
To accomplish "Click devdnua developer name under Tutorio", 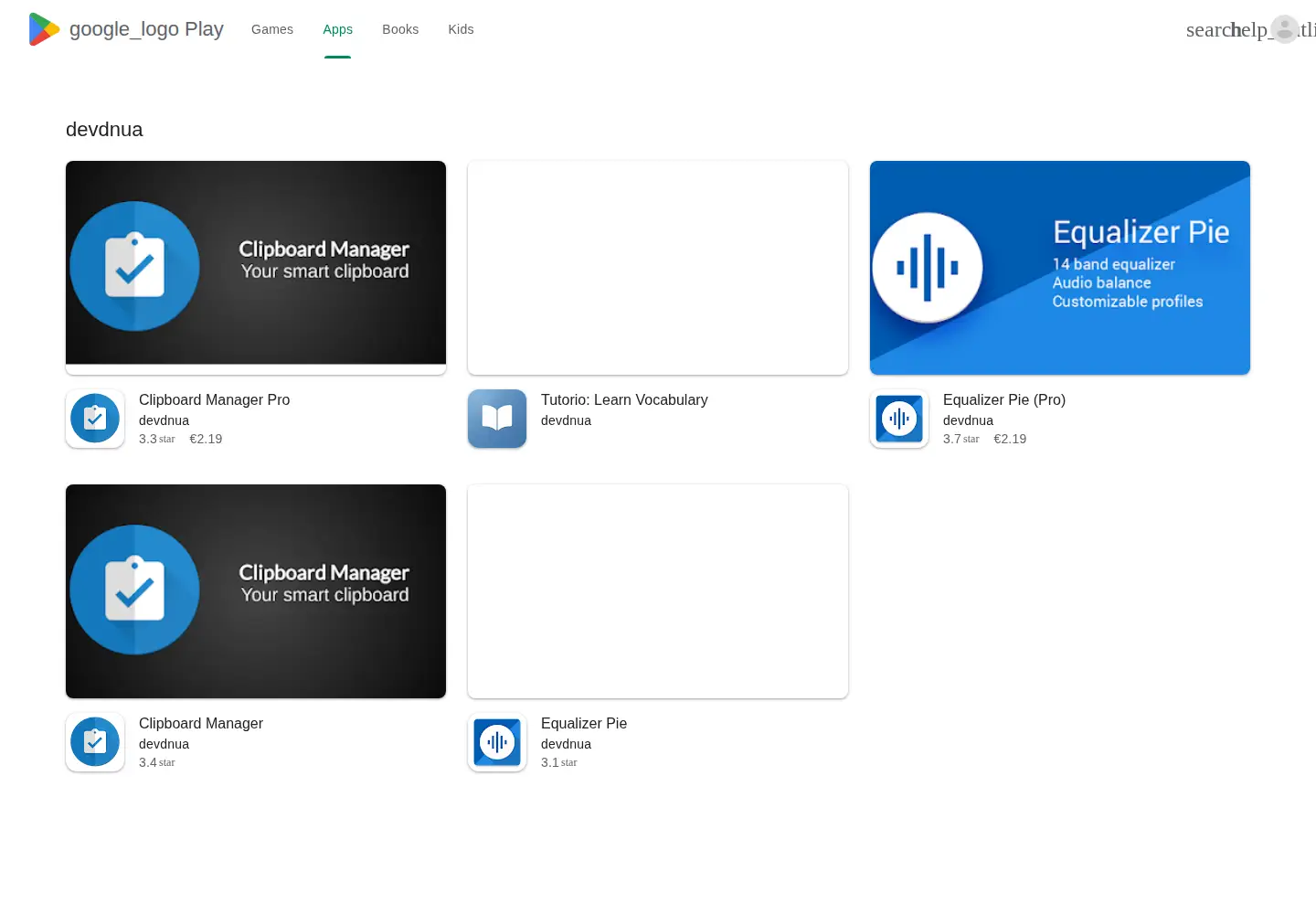I will 566,420.
